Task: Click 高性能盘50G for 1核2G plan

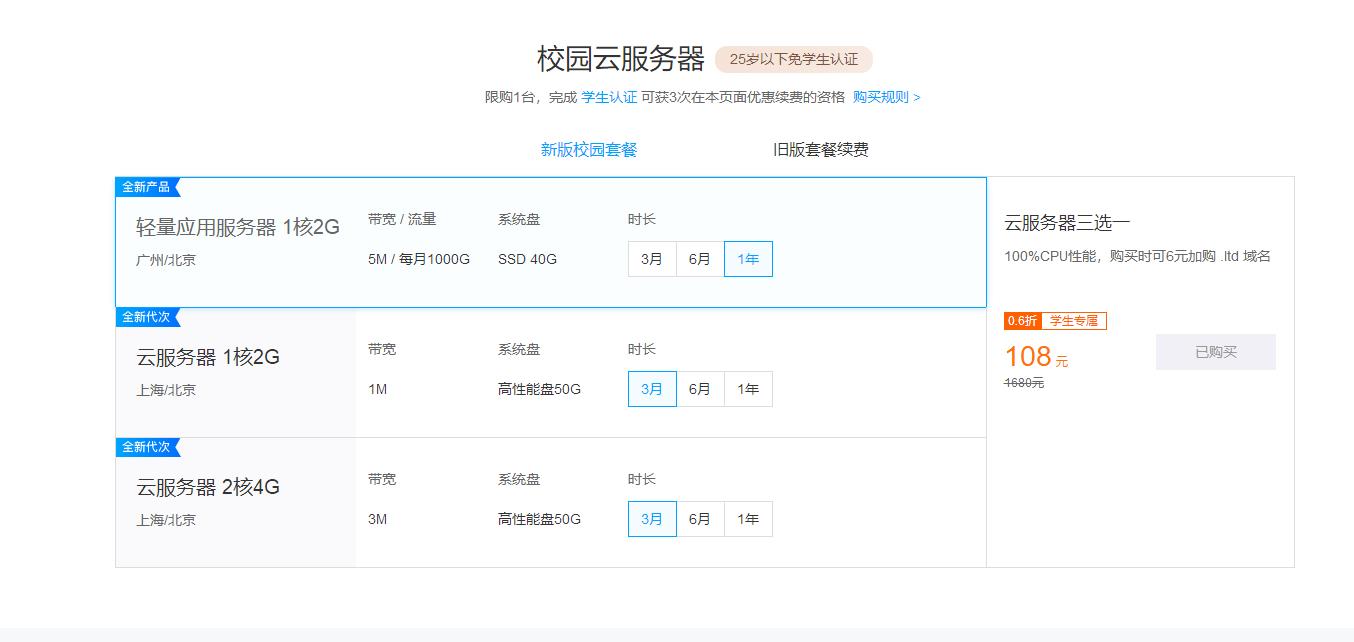Action: 539,389
